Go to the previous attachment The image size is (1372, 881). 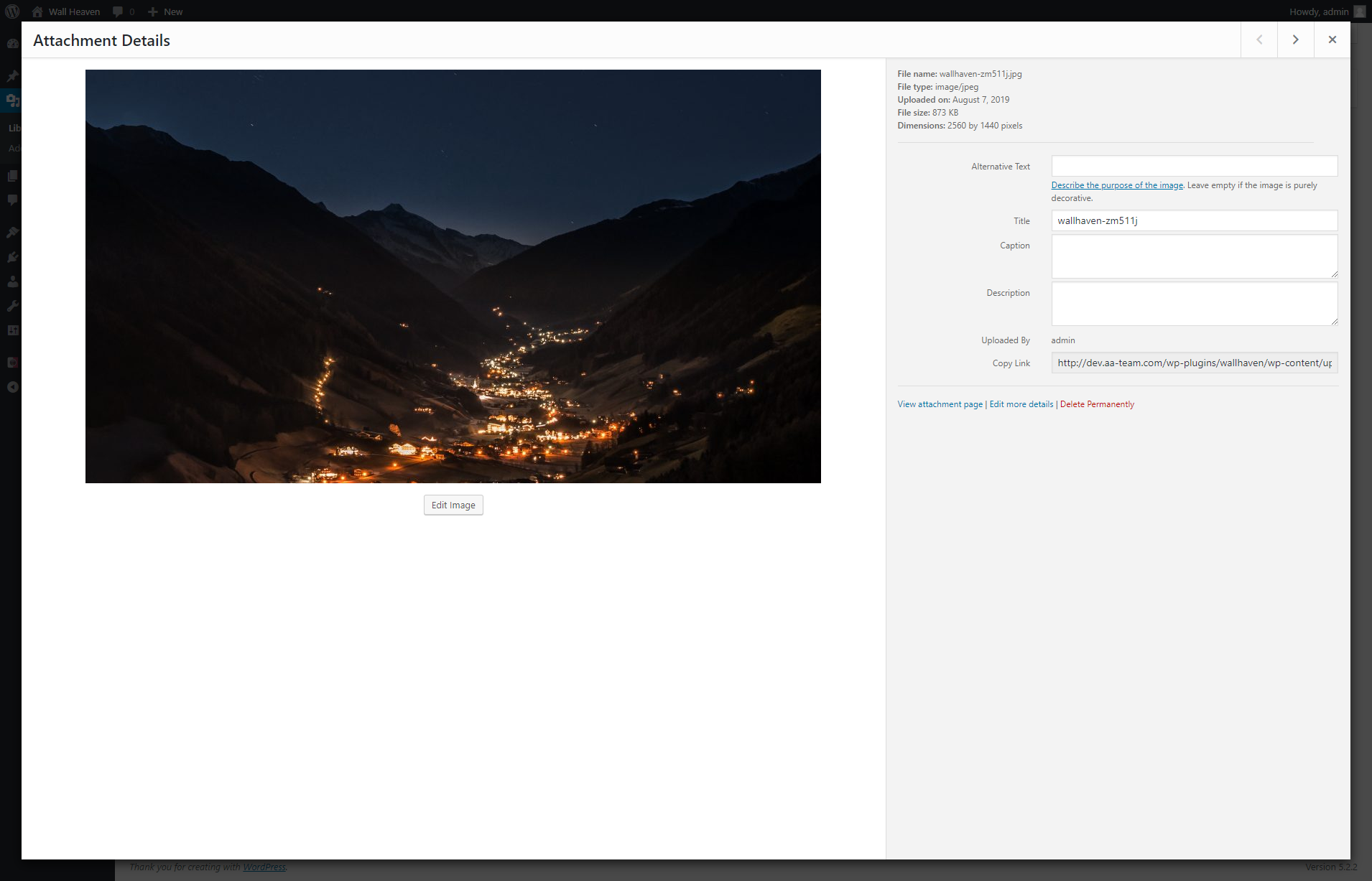1259,39
